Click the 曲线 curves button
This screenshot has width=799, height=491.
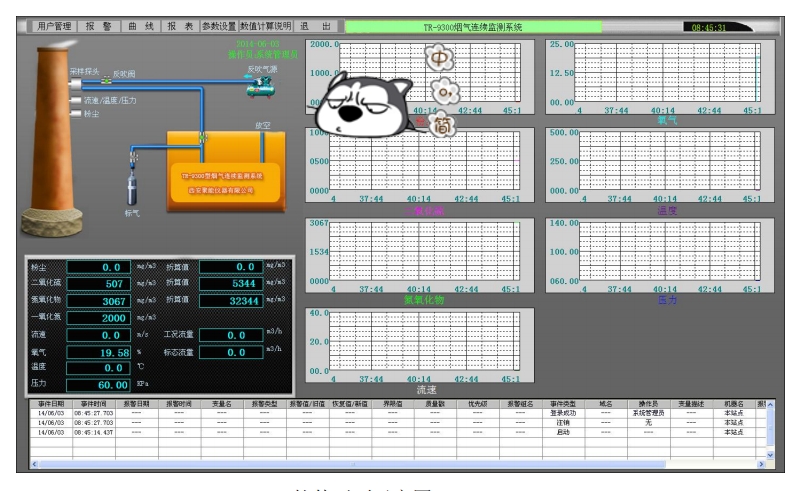click(141, 27)
